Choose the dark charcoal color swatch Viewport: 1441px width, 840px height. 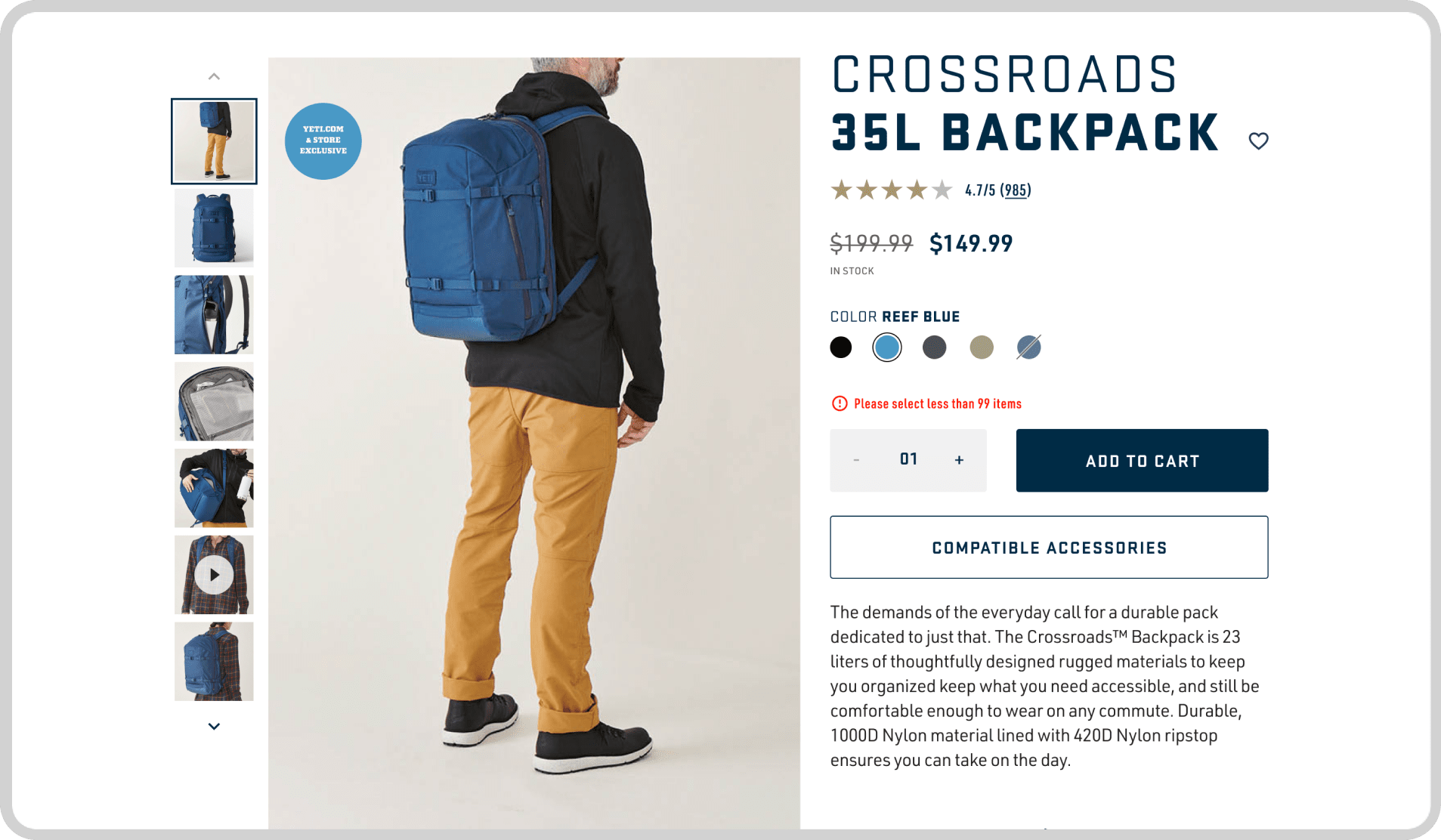click(x=935, y=347)
